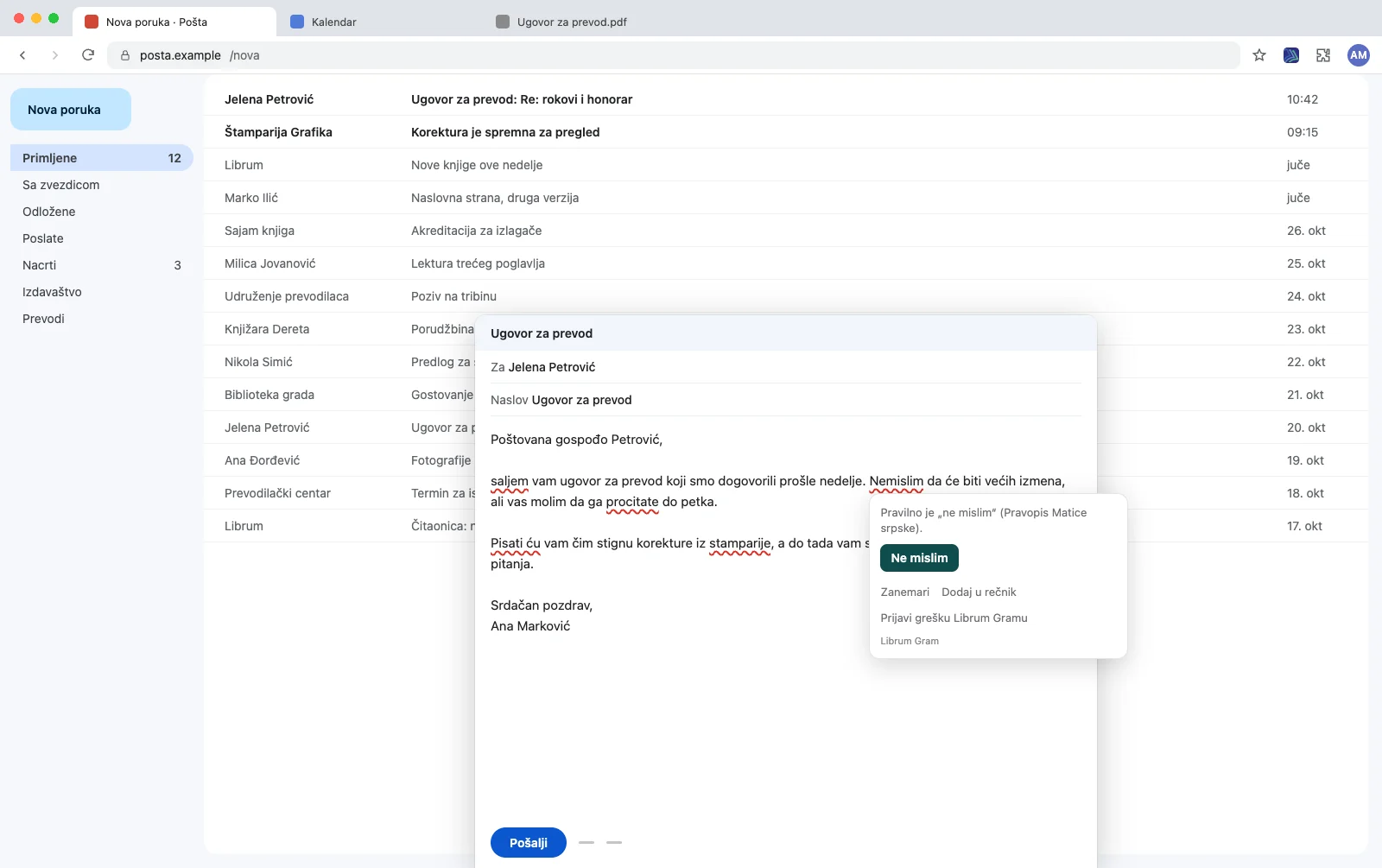Open the 10:42 email 'Ugovor za prevod: Re: rokovi i honorar'
This screenshot has width=1382, height=868.
(x=786, y=99)
